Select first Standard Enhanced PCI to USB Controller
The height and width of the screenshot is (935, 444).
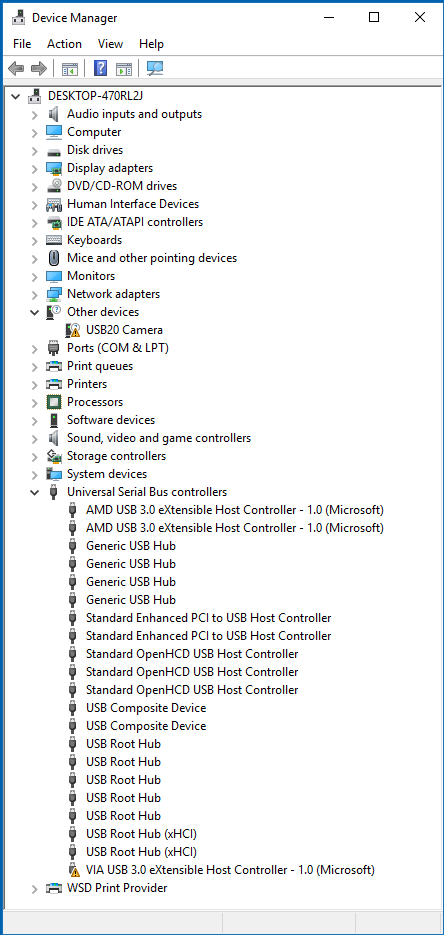click(209, 618)
